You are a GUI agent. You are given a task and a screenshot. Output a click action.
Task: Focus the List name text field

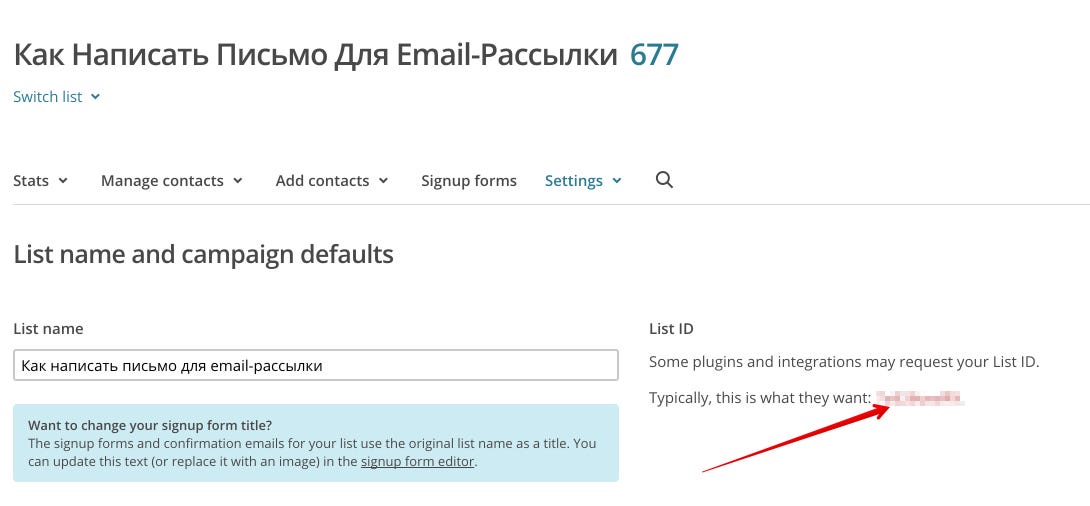click(316, 365)
